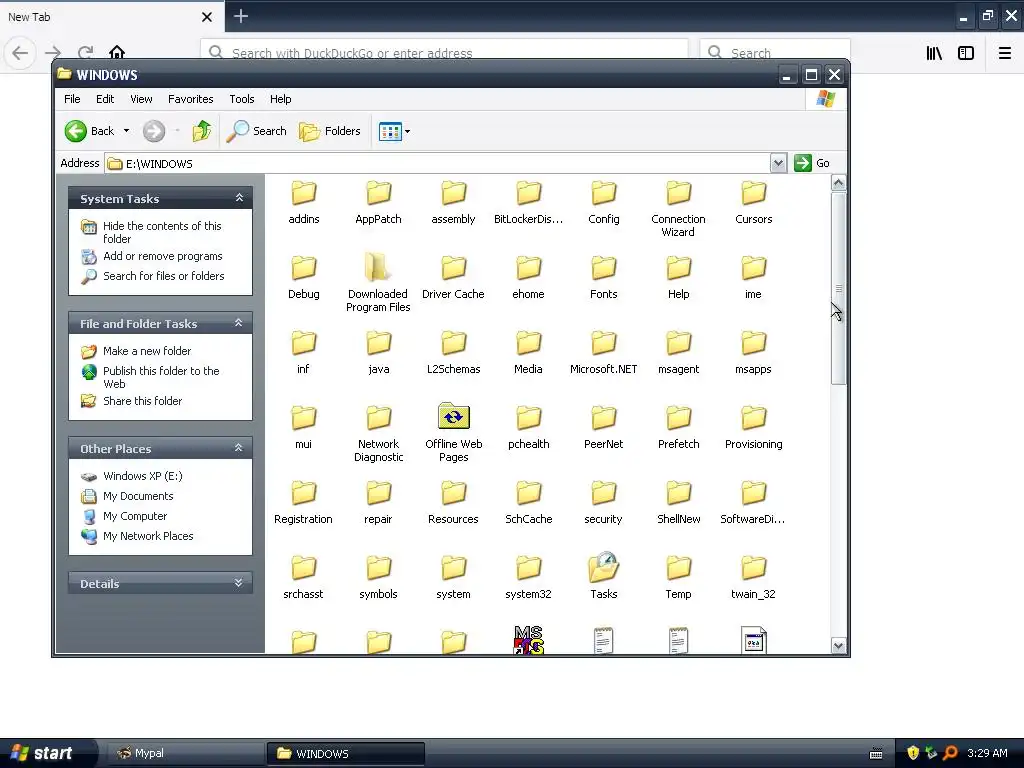Click Hide the contents of this folder

coord(162,232)
